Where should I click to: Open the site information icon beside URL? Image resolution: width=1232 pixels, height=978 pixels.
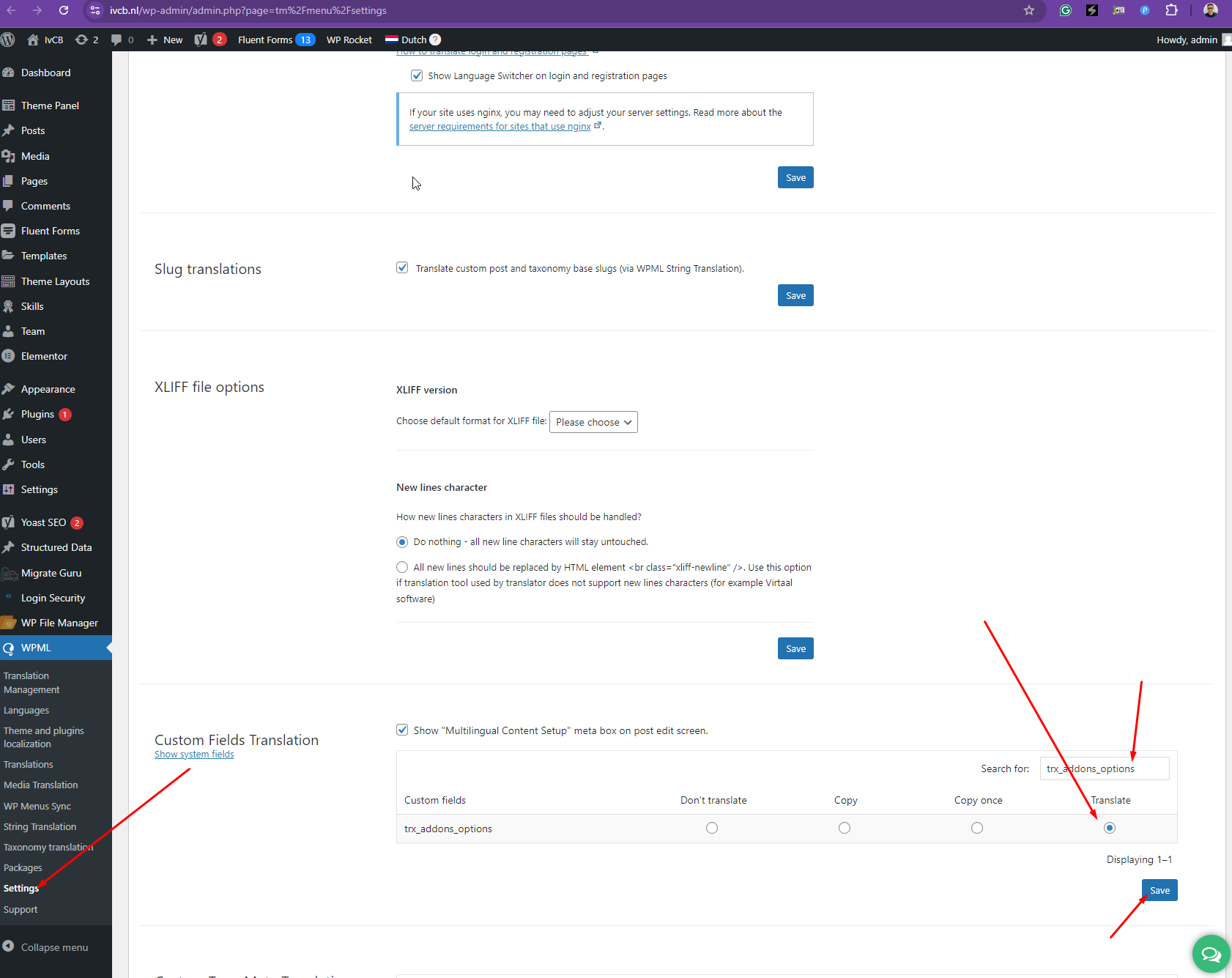pos(94,10)
